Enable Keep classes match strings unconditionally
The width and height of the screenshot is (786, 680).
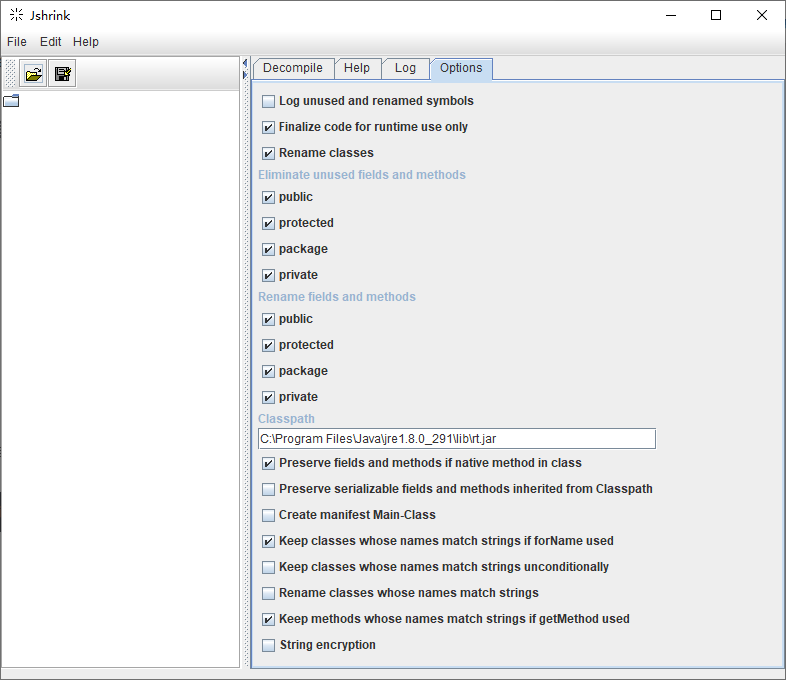coord(269,568)
